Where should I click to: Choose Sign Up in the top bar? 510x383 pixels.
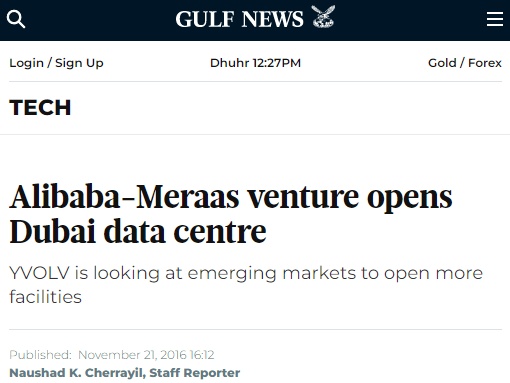[79, 63]
